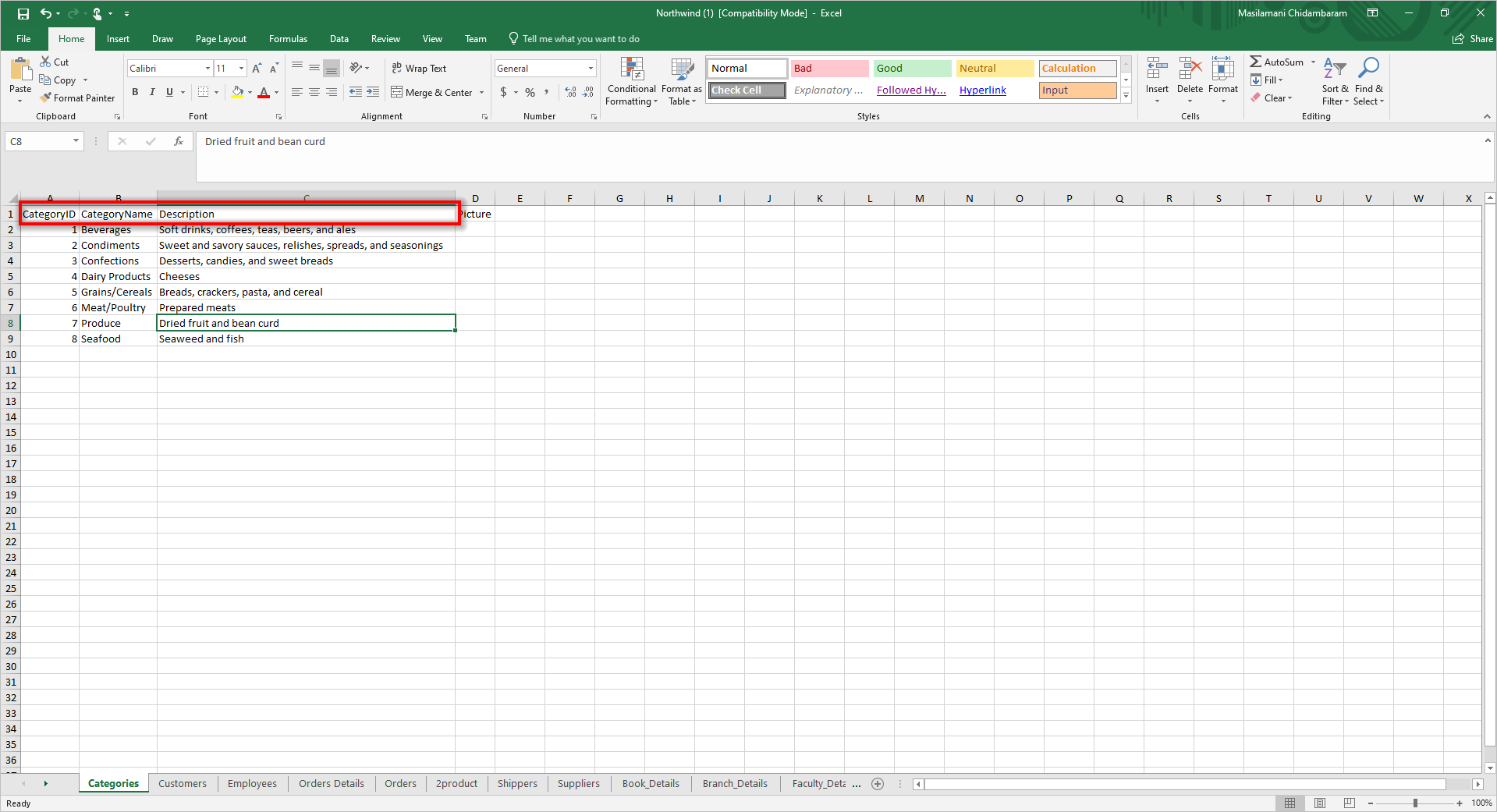Image resolution: width=1497 pixels, height=812 pixels.
Task: Toggle center alignment
Action: tap(314, 92)
